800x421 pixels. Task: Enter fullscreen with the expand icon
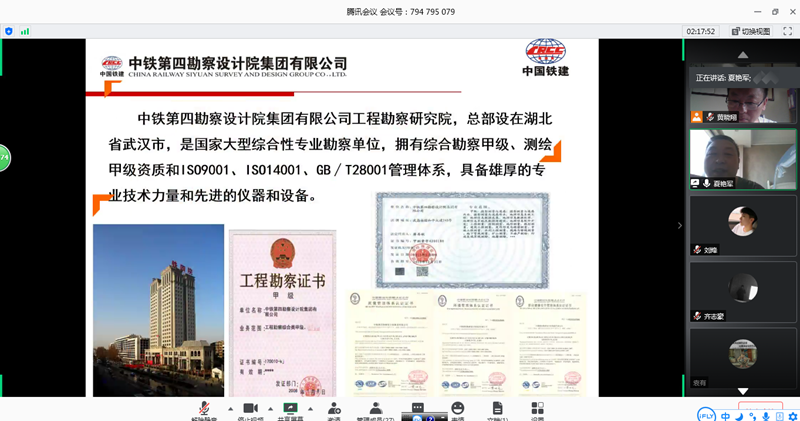[787, 31]
